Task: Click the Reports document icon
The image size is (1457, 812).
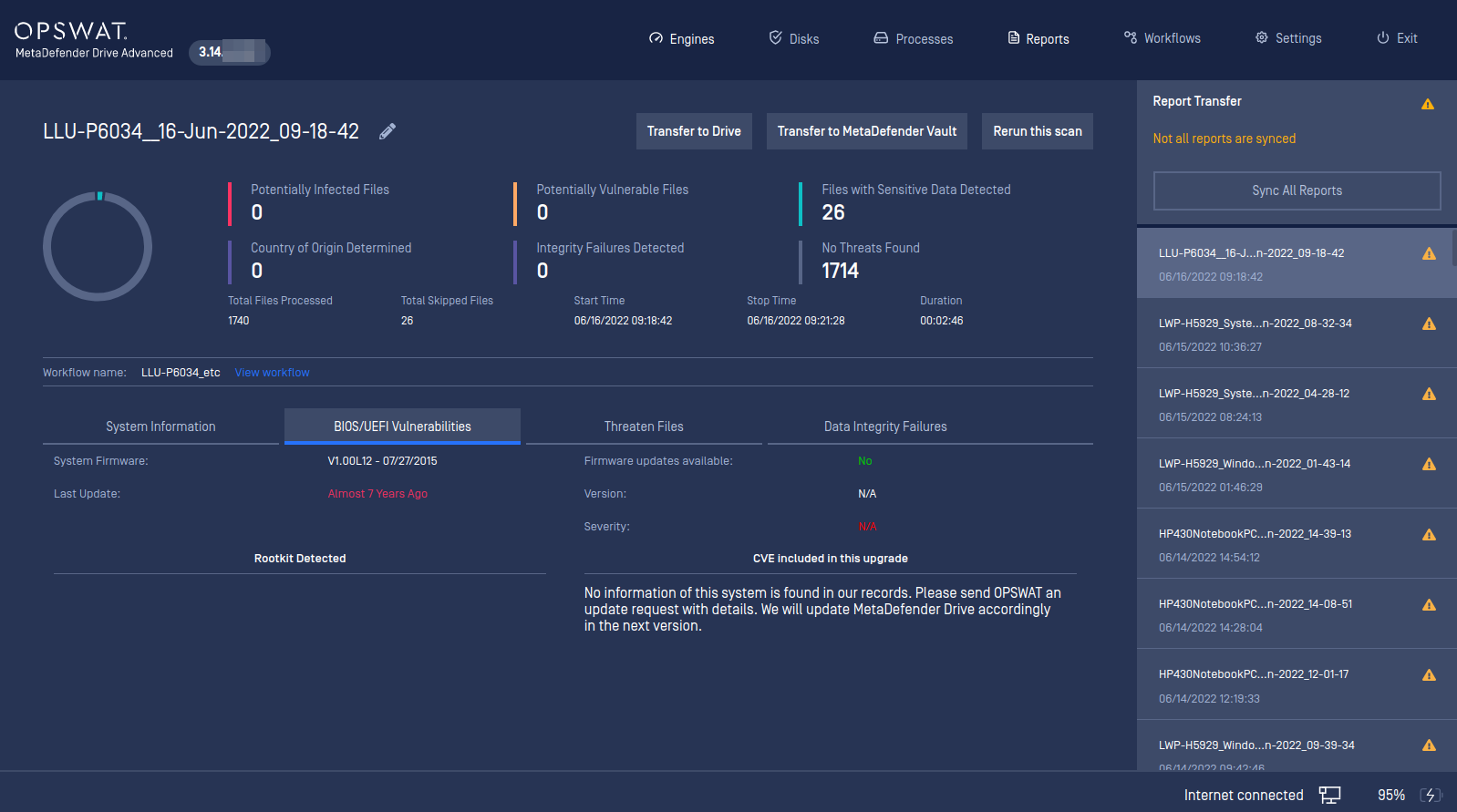Action: pos(1013,38)
